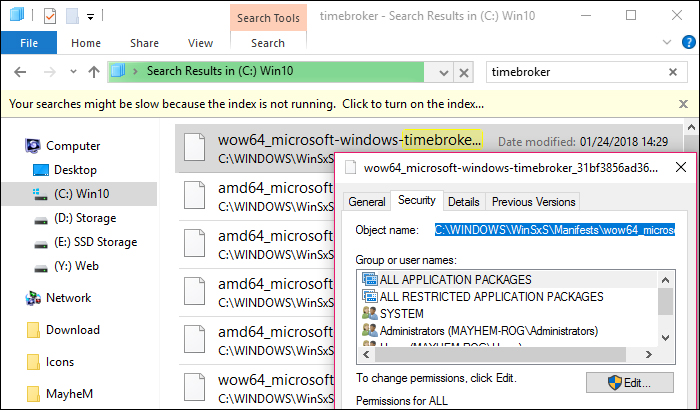Image resolution: width=700 pixels, height=410 pixels.
Task: Open Help with the question mark icon
Action: 688,42
